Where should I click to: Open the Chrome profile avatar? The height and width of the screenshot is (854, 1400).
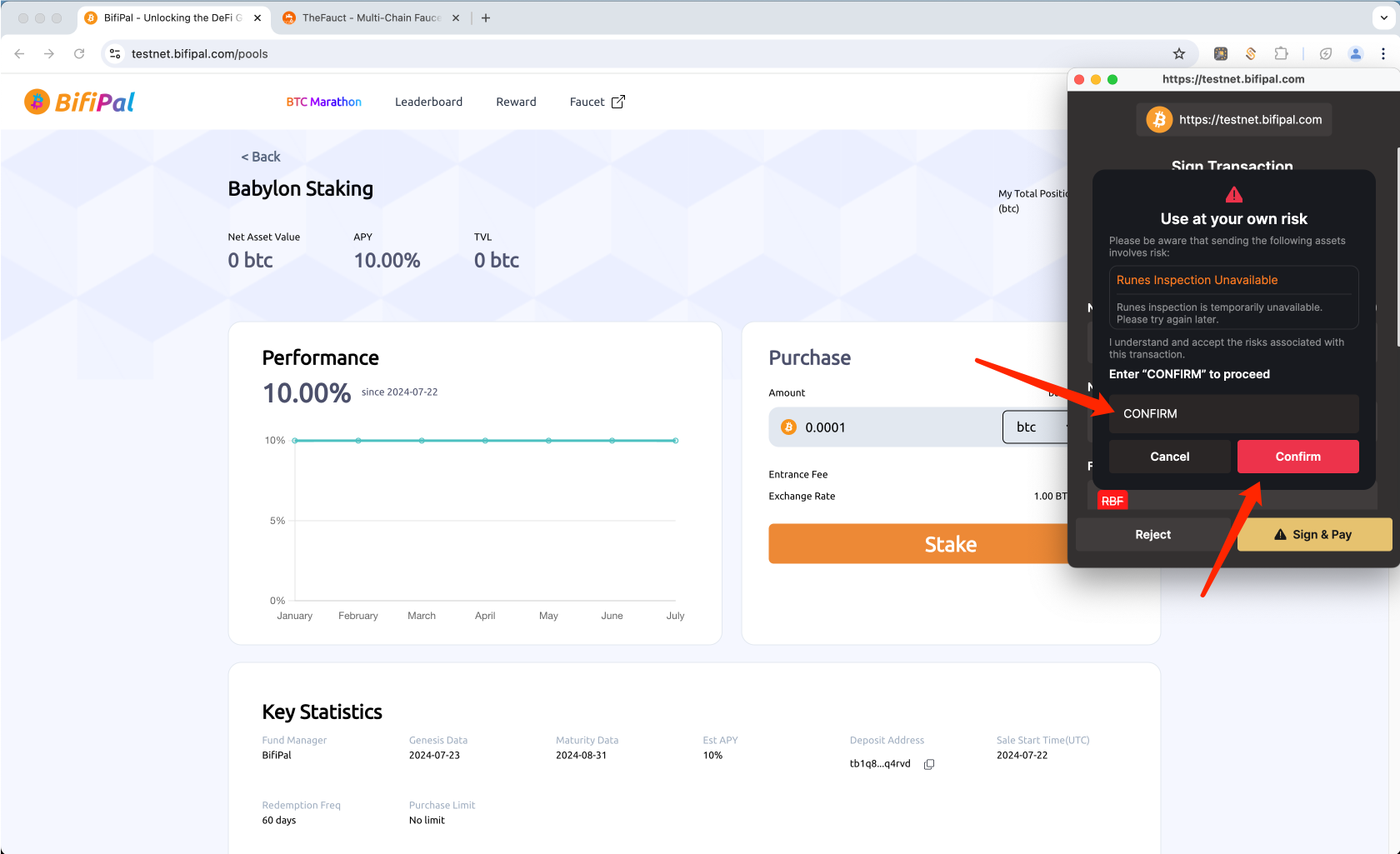pyautogui.click(x=1356, y=54)
